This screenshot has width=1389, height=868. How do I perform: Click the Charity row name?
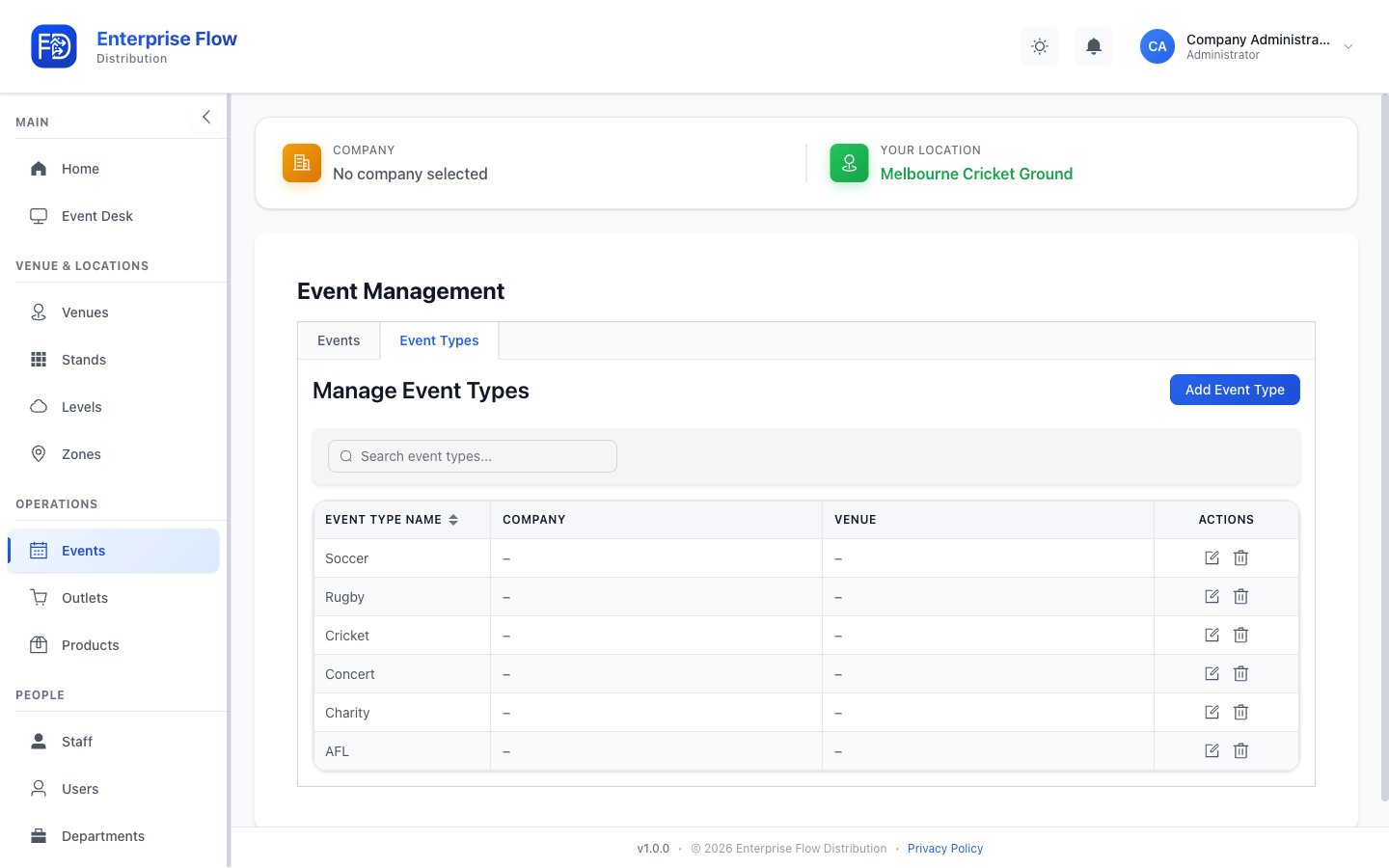pyautogui.click(x=347, y=713)
